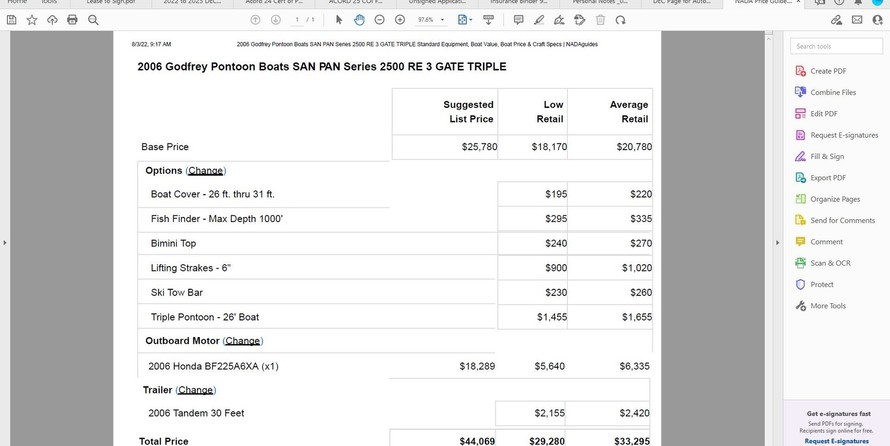Open Find text with the magnifier icon
This screenshot has width=890, height=446.
[93, 19]
